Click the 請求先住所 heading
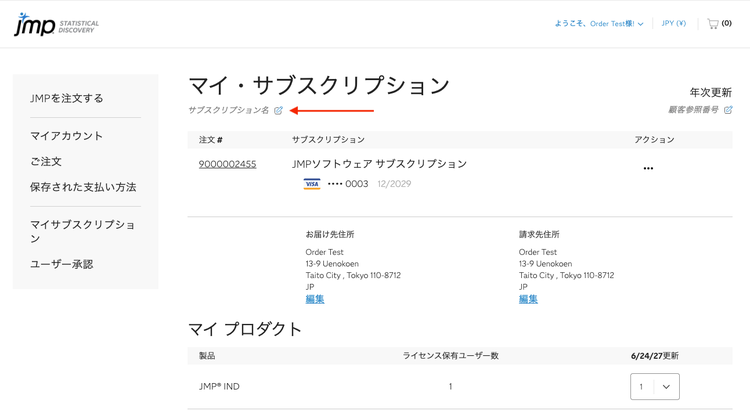Image resolution: width=750 pixels, height=411 pixels. pyautogui.click(x=539, y=234)
